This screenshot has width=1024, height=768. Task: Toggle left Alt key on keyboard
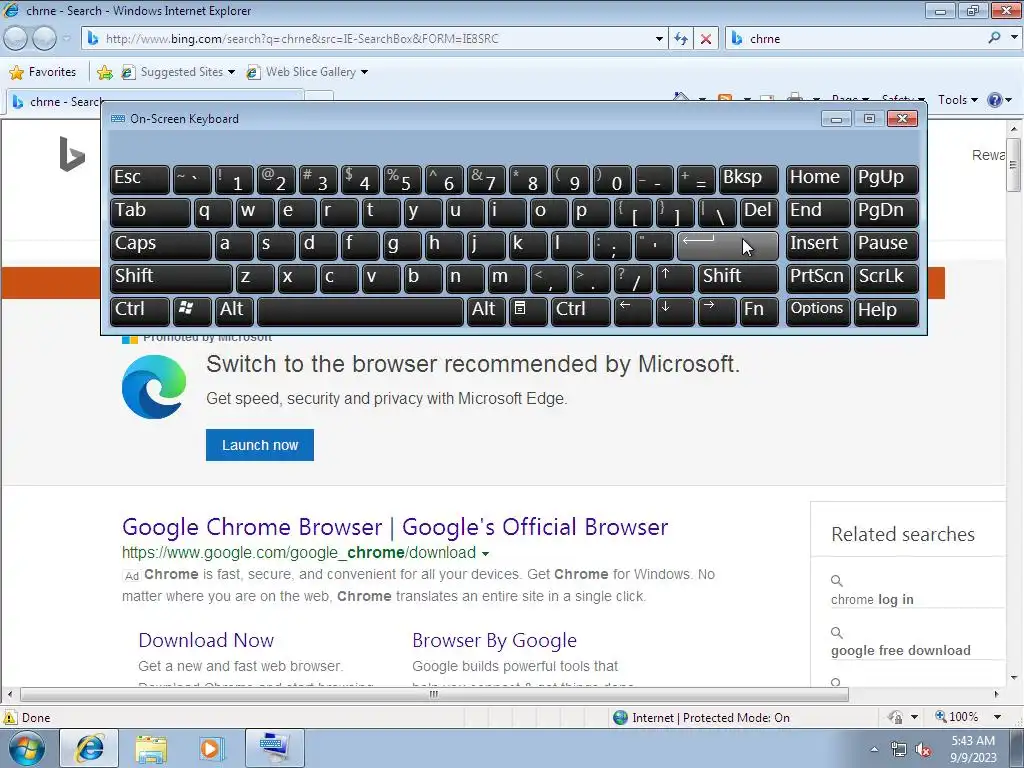234,310
